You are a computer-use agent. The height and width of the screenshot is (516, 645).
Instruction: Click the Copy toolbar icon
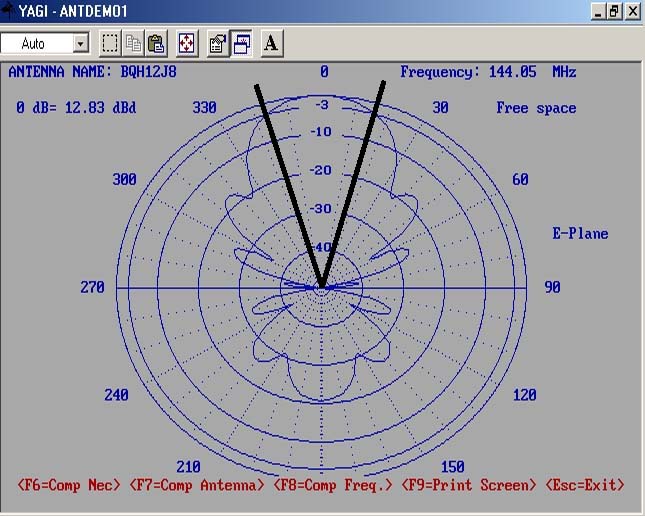[133, 43]
